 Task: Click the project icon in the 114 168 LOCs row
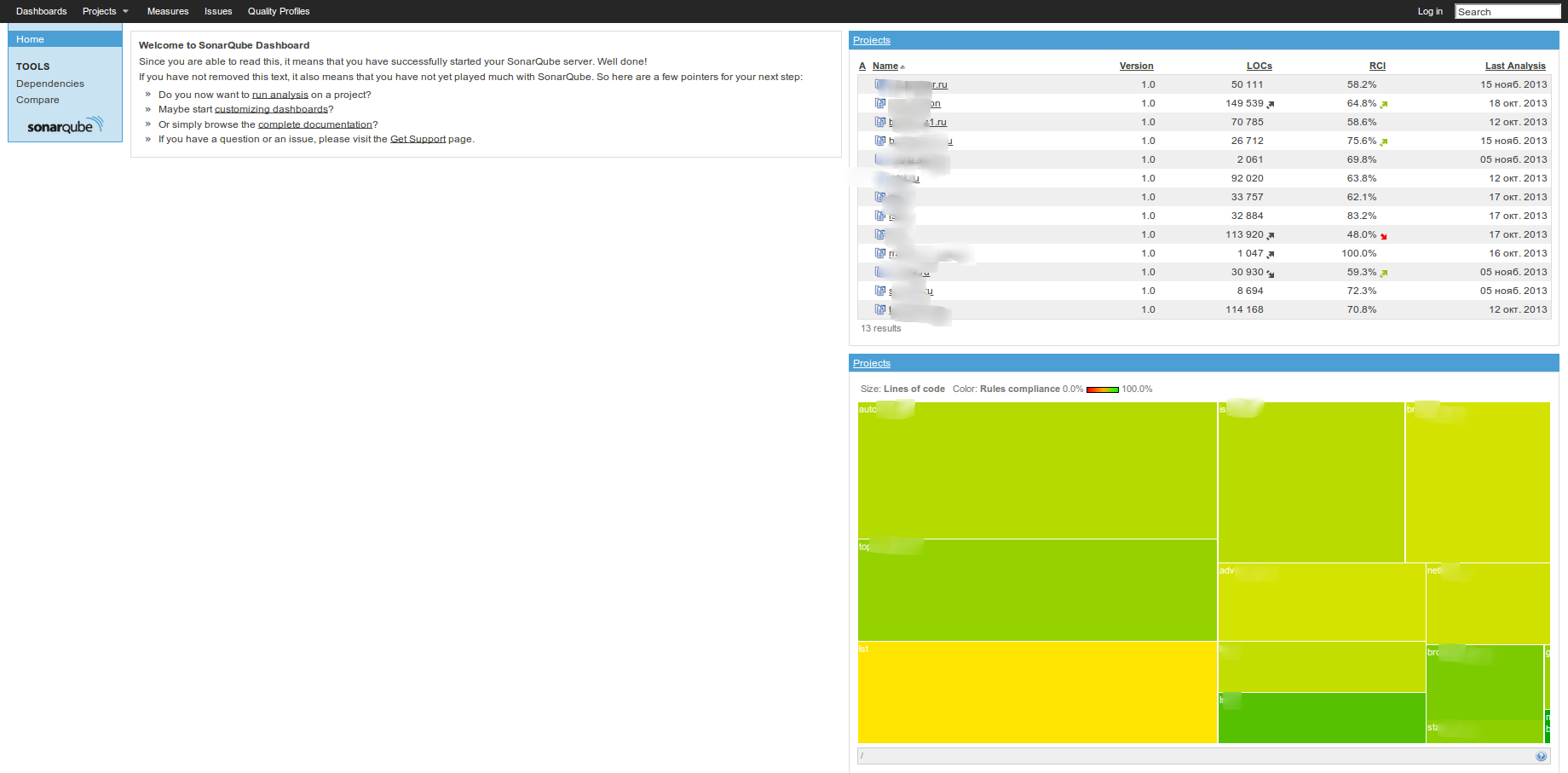[880, 309]
